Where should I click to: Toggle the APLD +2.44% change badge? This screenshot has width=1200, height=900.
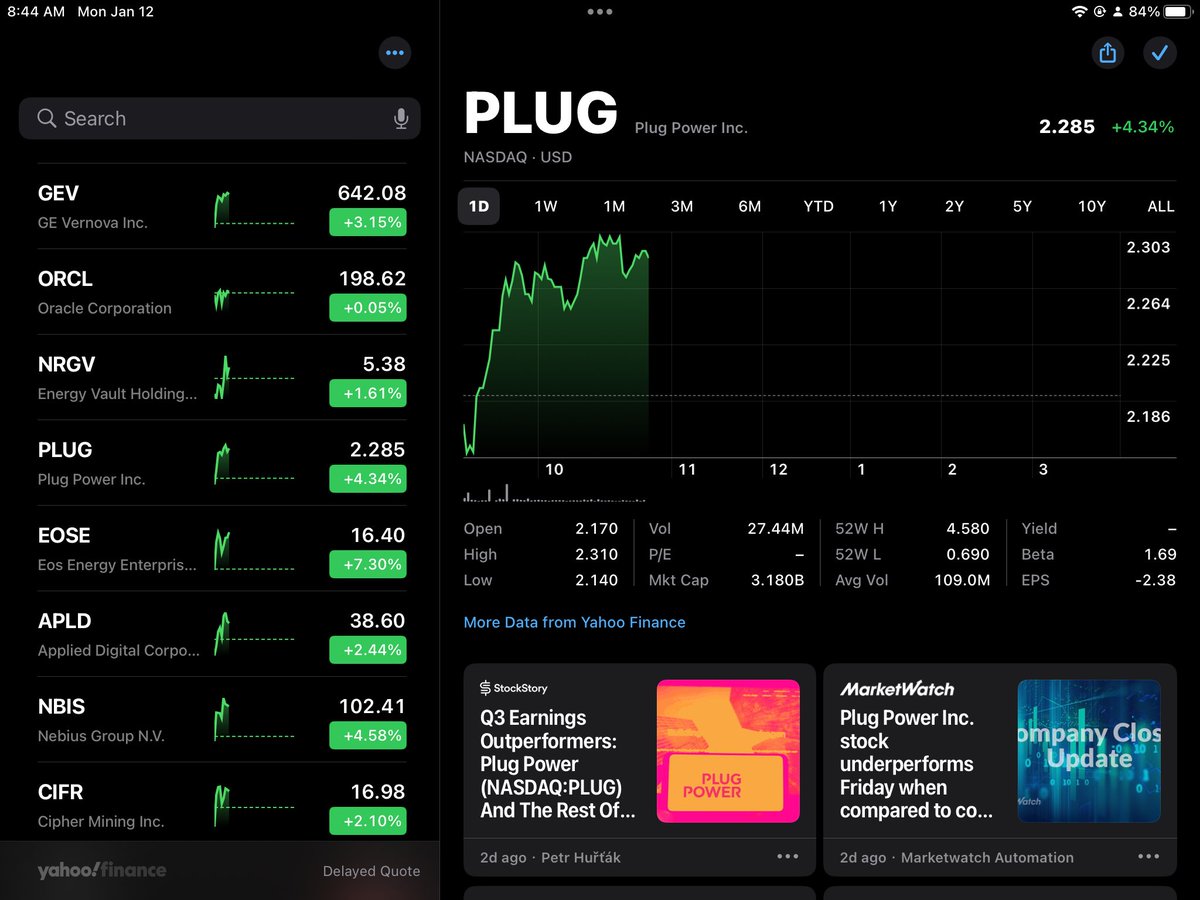[x=368, y=650]
